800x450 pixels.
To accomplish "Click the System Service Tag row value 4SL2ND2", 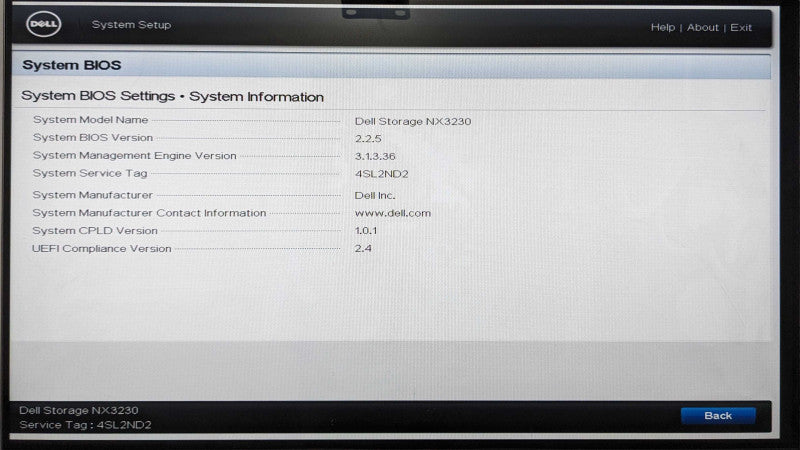I will tap(382, 174).
